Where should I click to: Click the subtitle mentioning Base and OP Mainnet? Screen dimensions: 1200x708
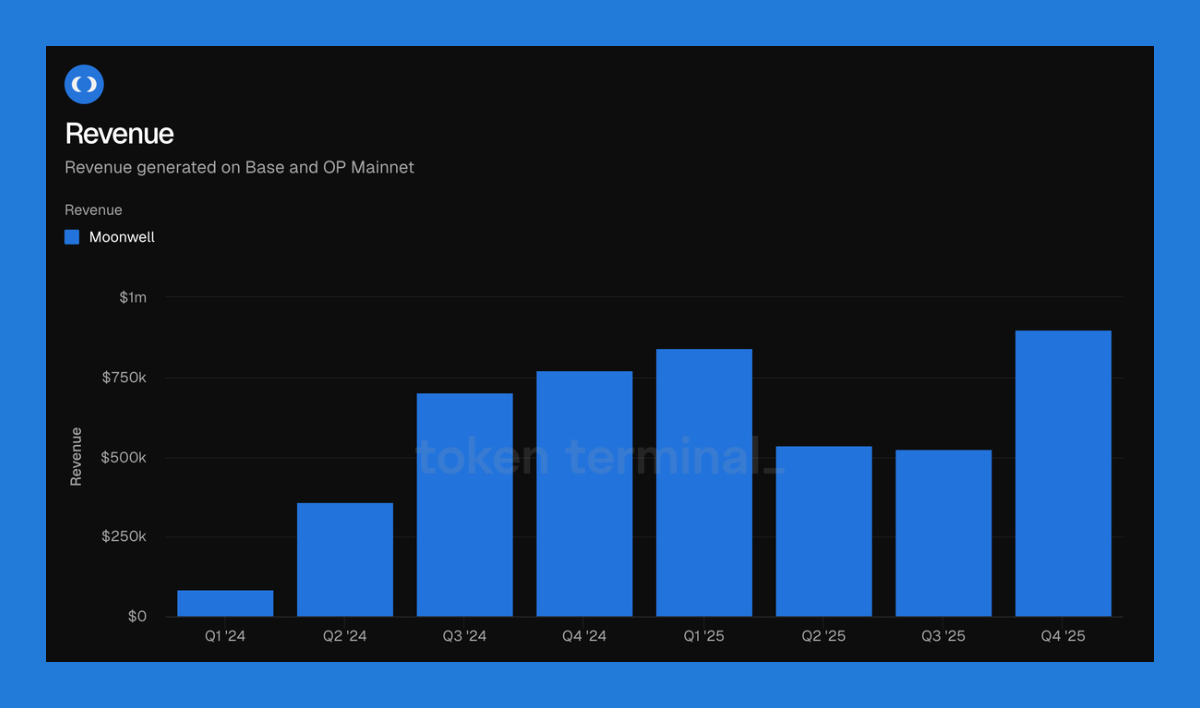point(239,167)
